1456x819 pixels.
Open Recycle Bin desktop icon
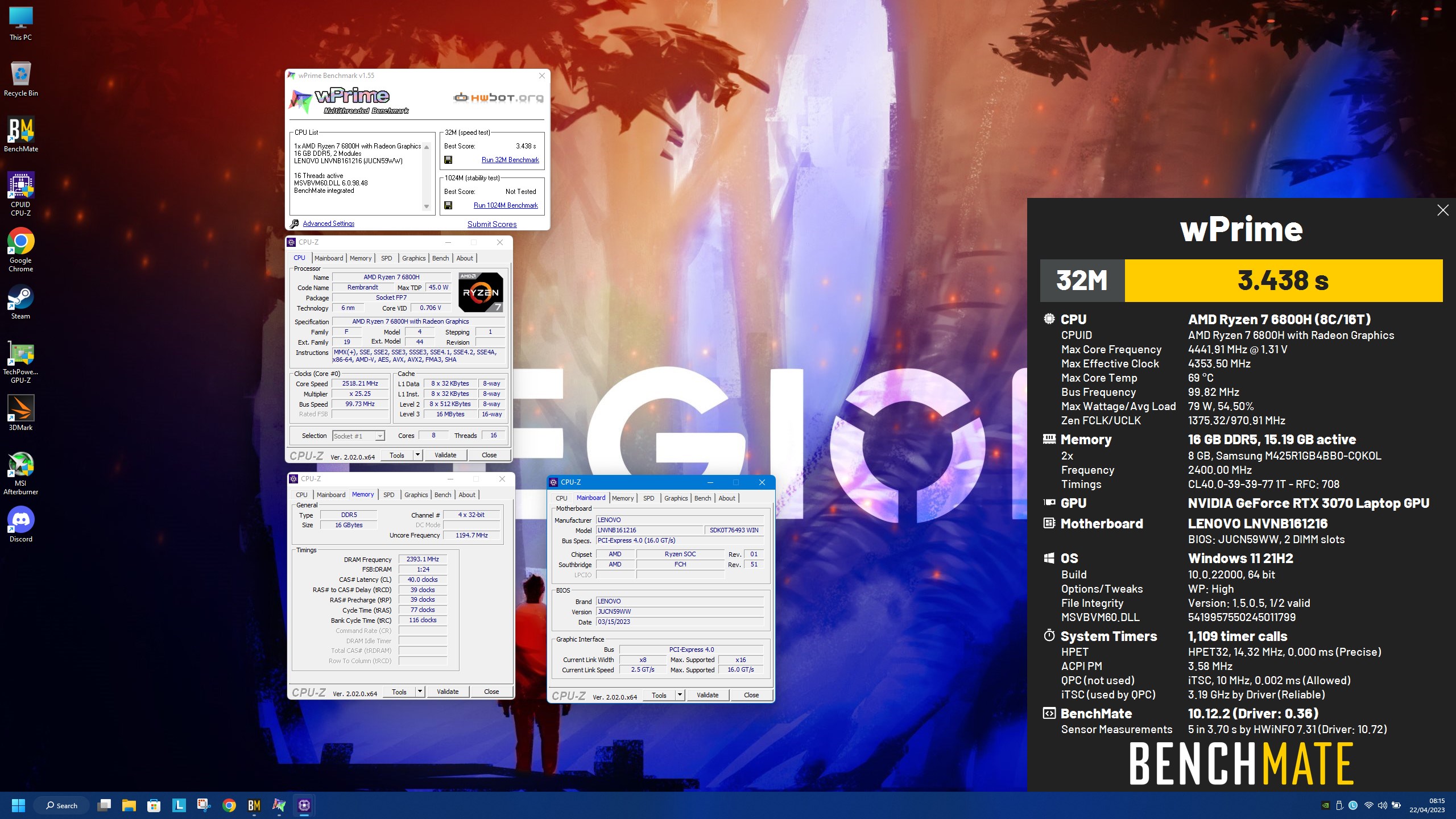tap(20, 79)
